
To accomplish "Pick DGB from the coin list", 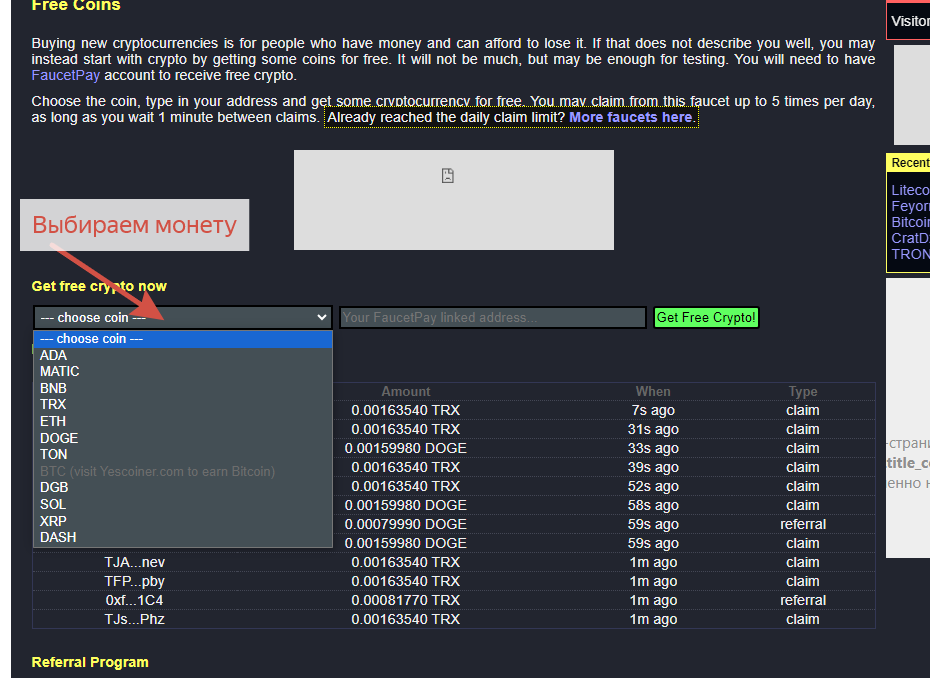I will coord(183,488).
